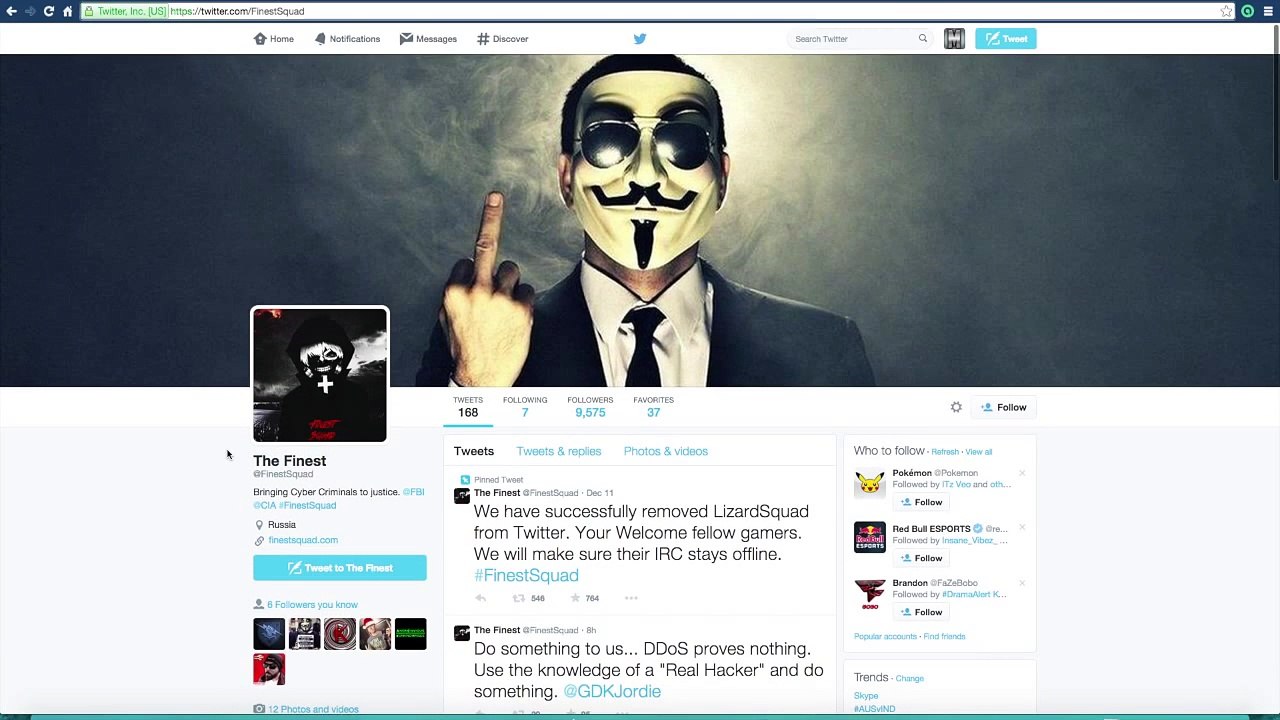Screen dimensions: 1280x720
Task: View the Tweets count of 168
Action: coord(468,407)
